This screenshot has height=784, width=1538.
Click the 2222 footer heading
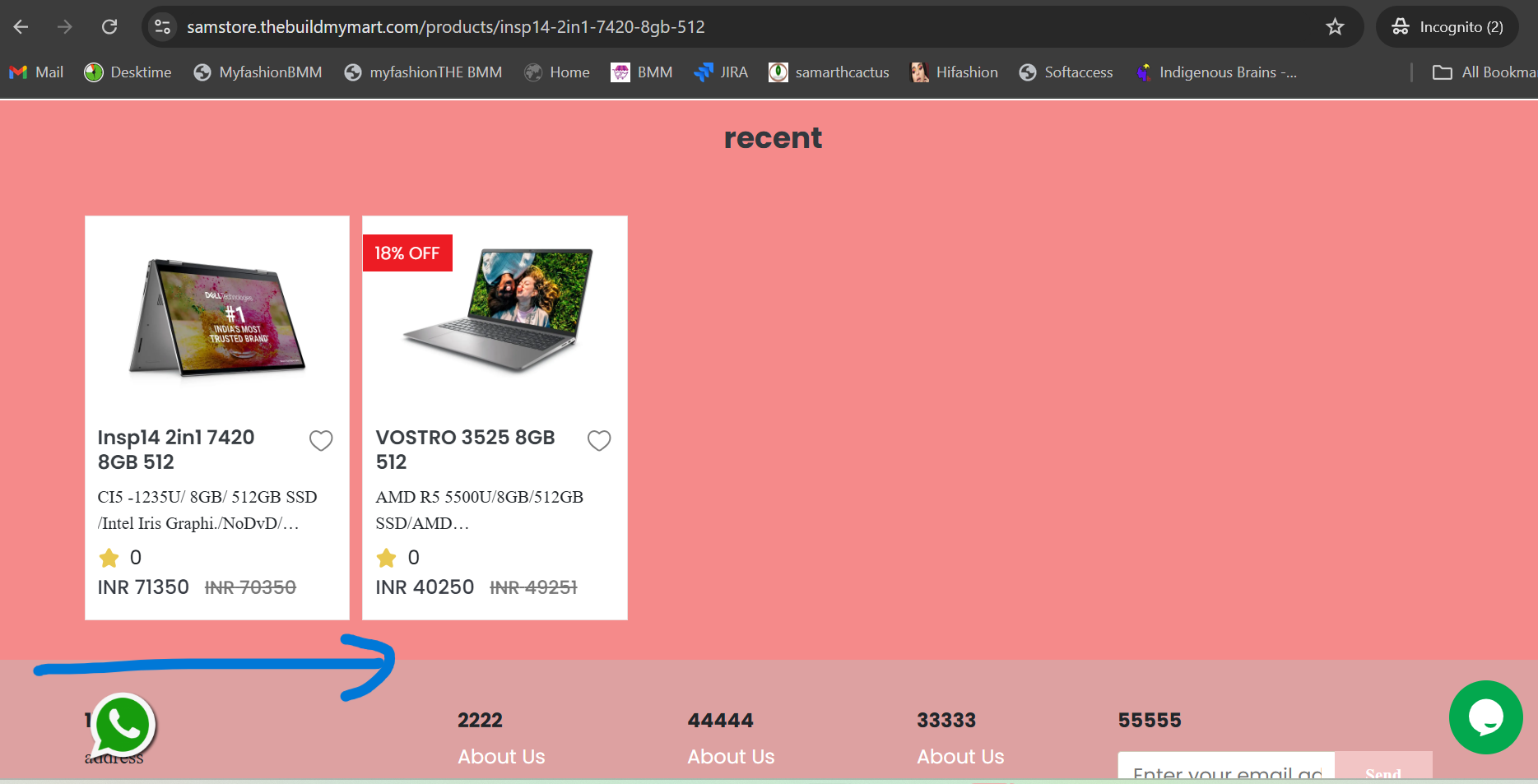pyautogui.click(x=480, y=721)
